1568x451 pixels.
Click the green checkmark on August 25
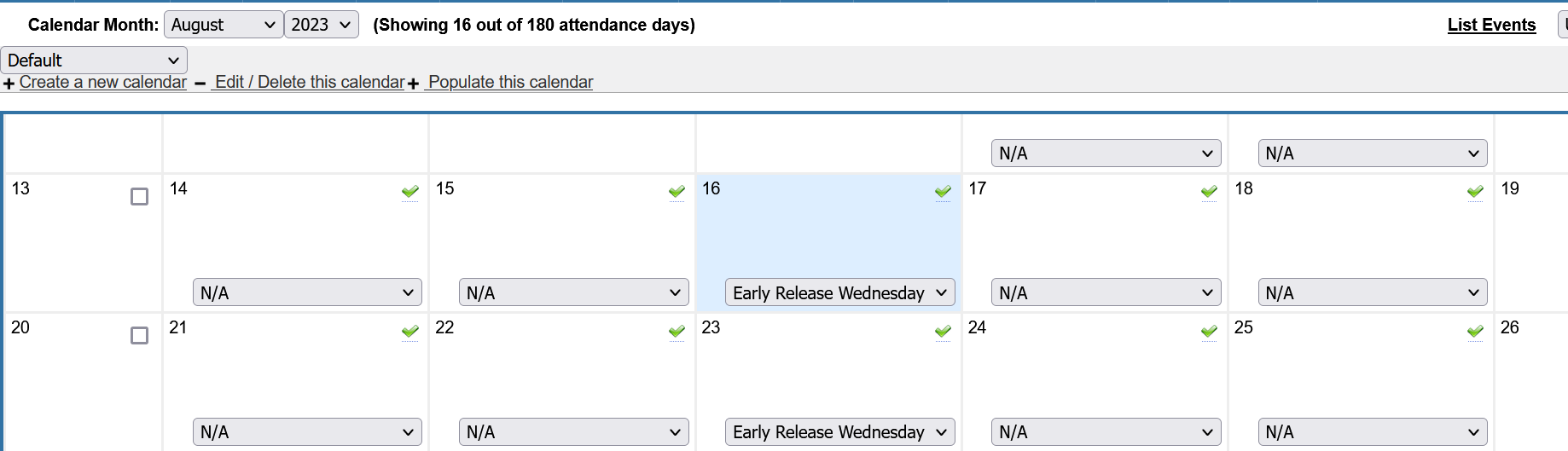pyautogui.click(x=1475, y=331)
